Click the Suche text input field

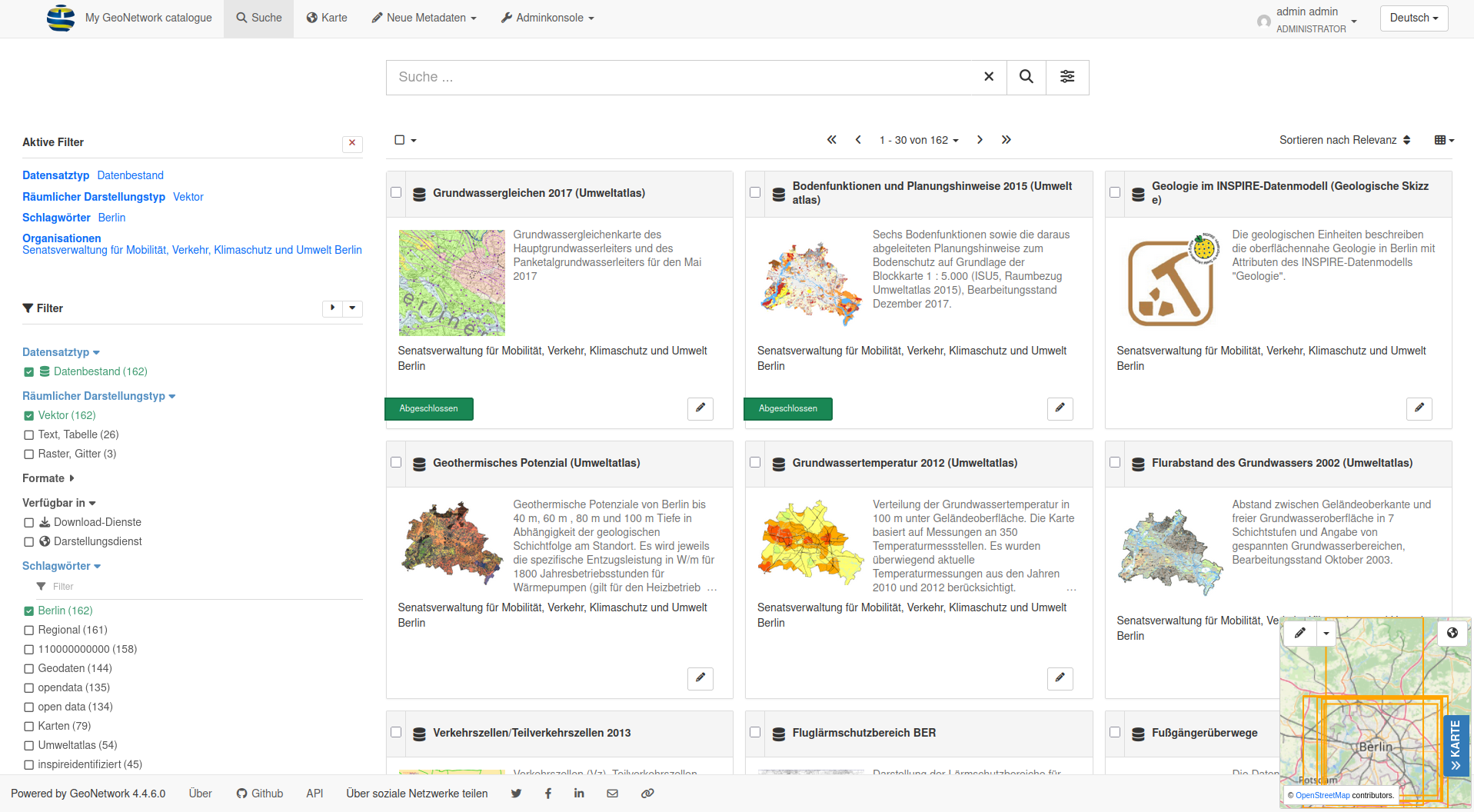[x=684, y=77]
